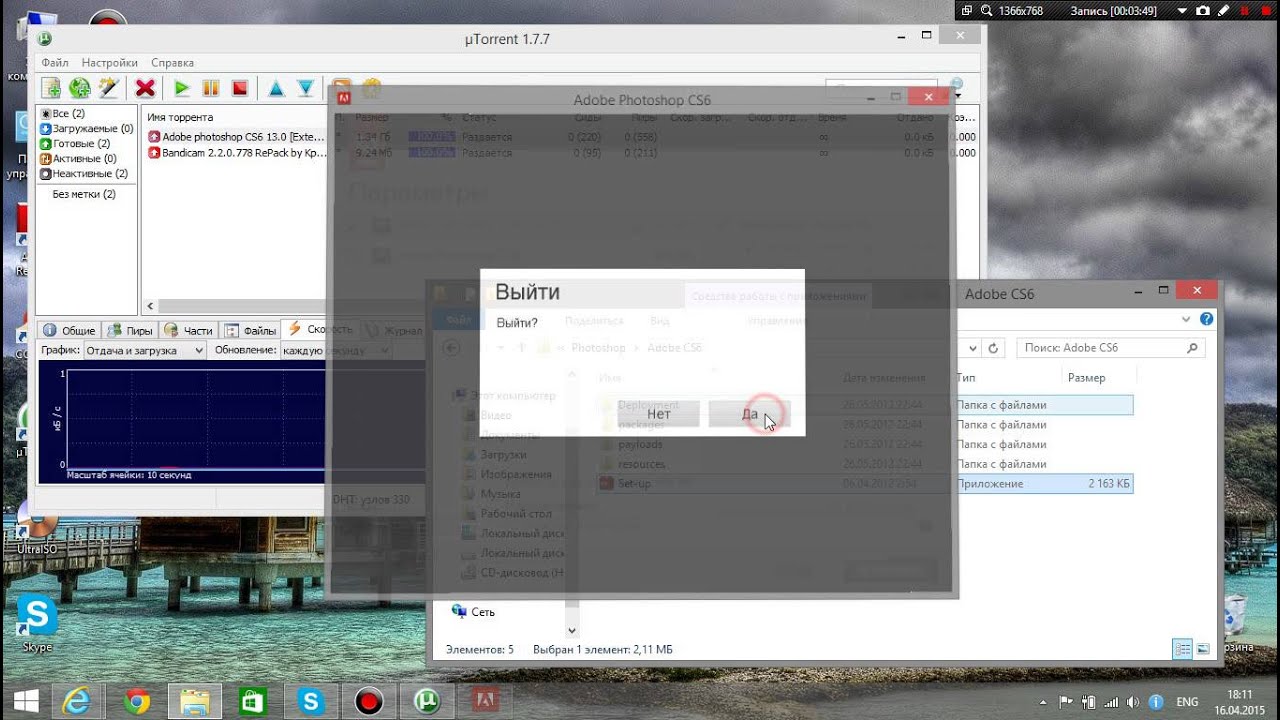The height and width of the screenshot is (720, 1280).
Task: Select Неактивные (2) category
Action: [x=84, y=174]
